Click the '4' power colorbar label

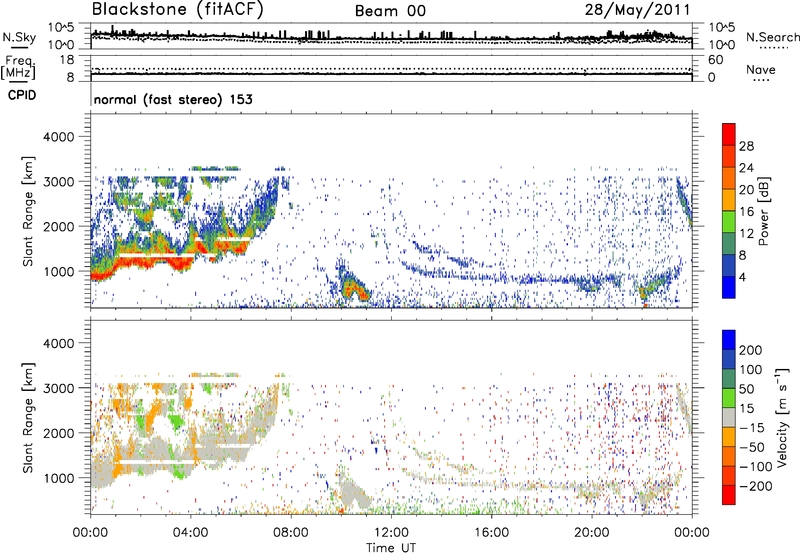742,277
